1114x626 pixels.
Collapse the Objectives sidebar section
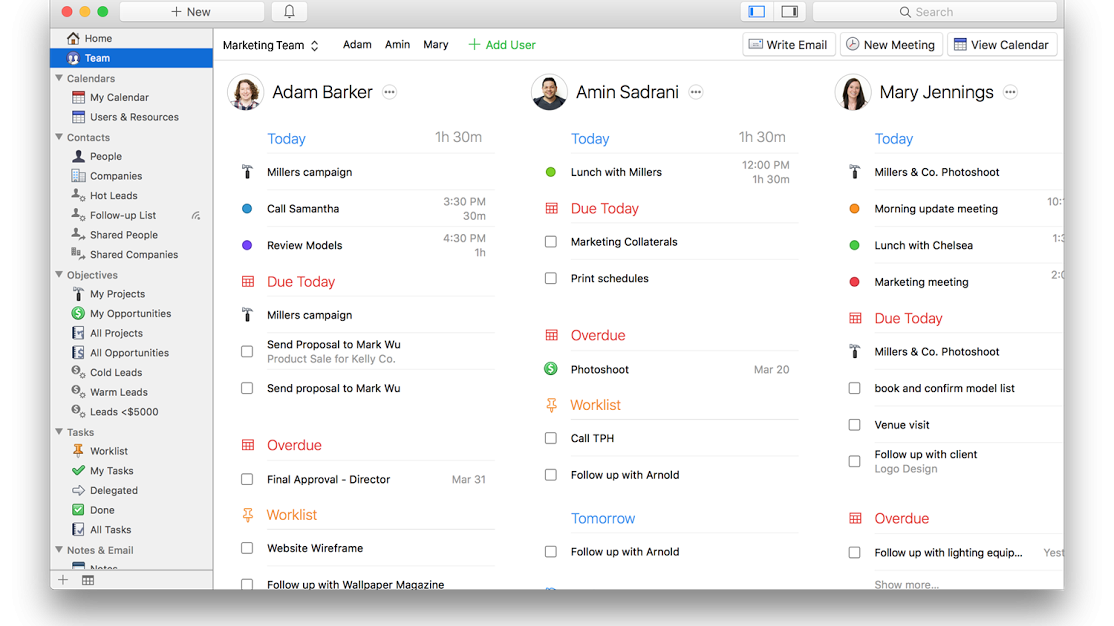[59, 275]
